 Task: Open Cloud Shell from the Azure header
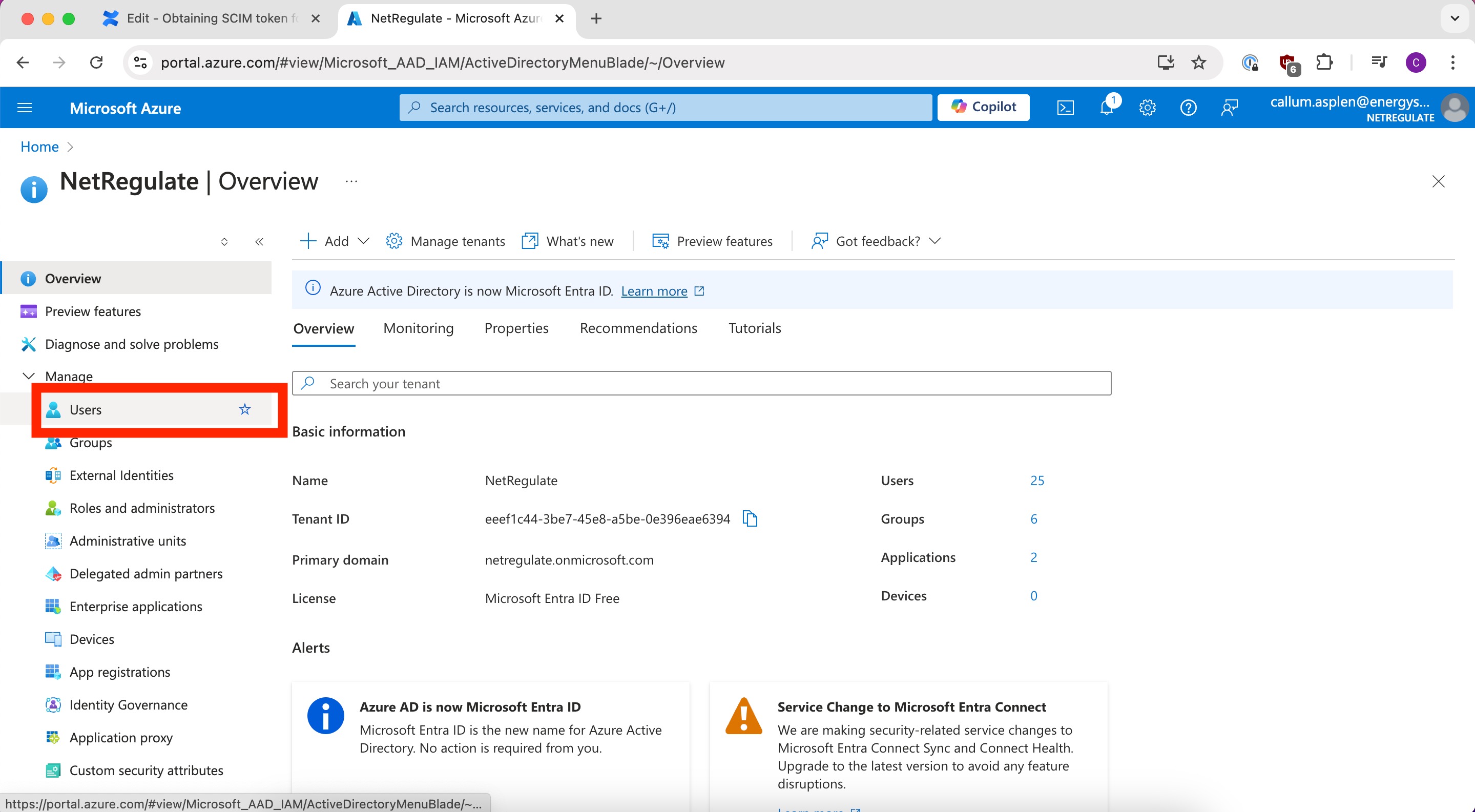[x=1065, y=108]
